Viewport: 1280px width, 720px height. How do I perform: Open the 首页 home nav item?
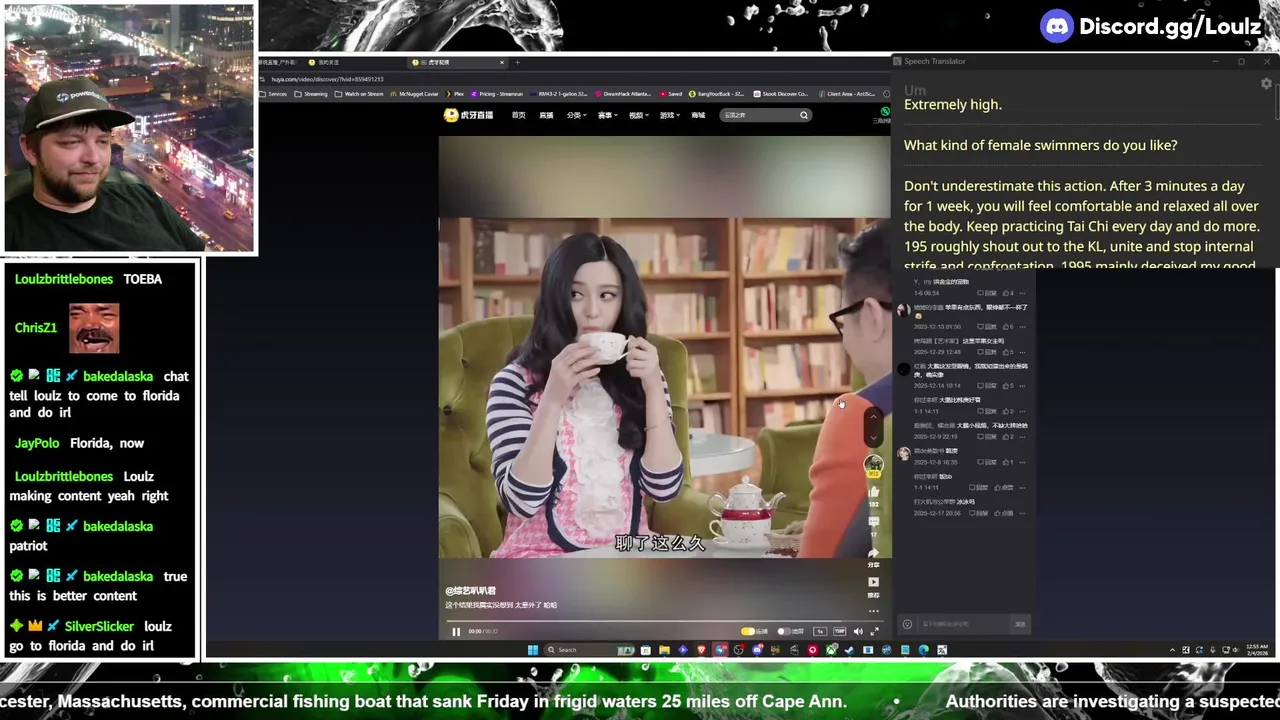point(518,115)
